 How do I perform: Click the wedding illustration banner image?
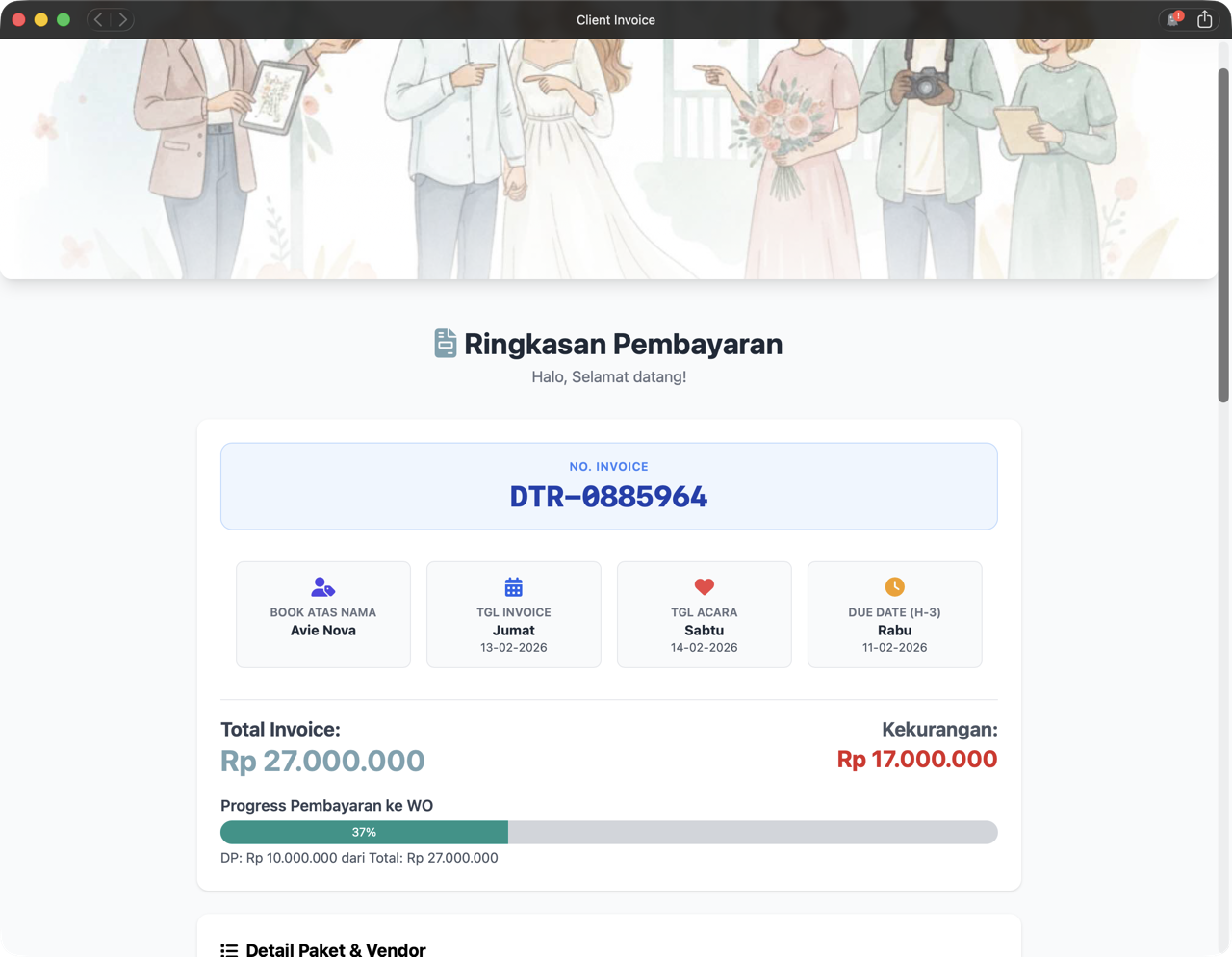point(608,159)
